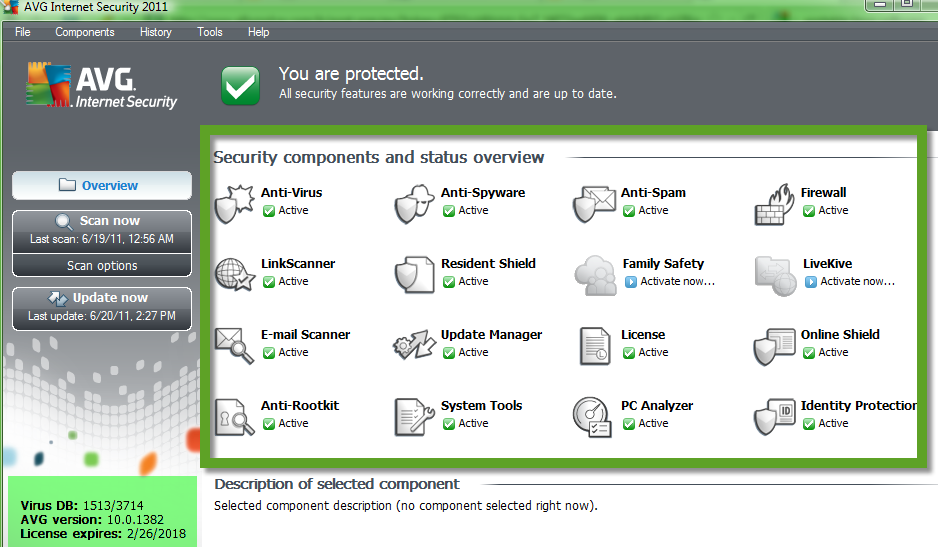The image size is (938, 547).
Task: Click the System Tools title
Action: click(482, 405)
